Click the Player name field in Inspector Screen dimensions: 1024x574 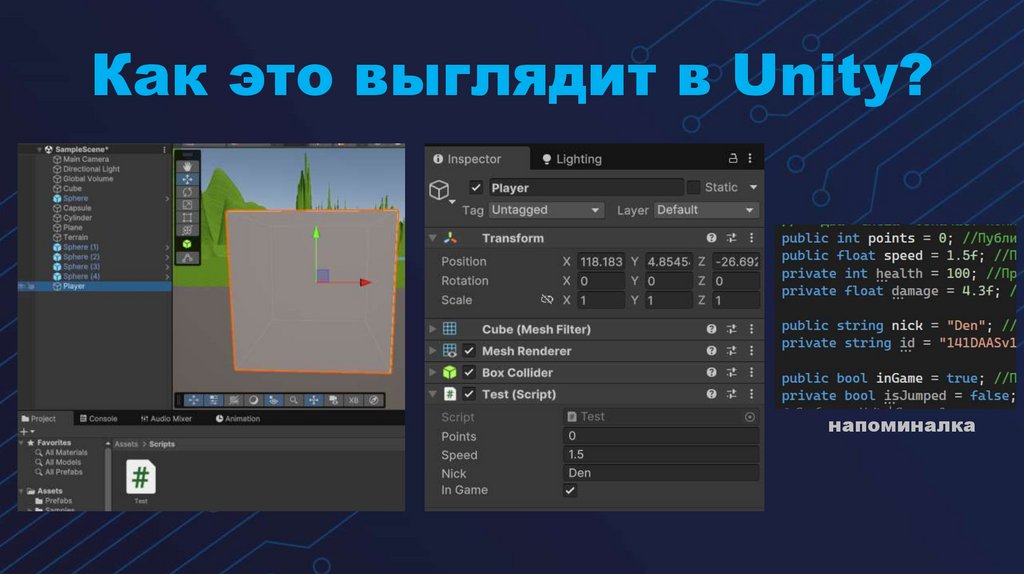[x=586, y=187]
